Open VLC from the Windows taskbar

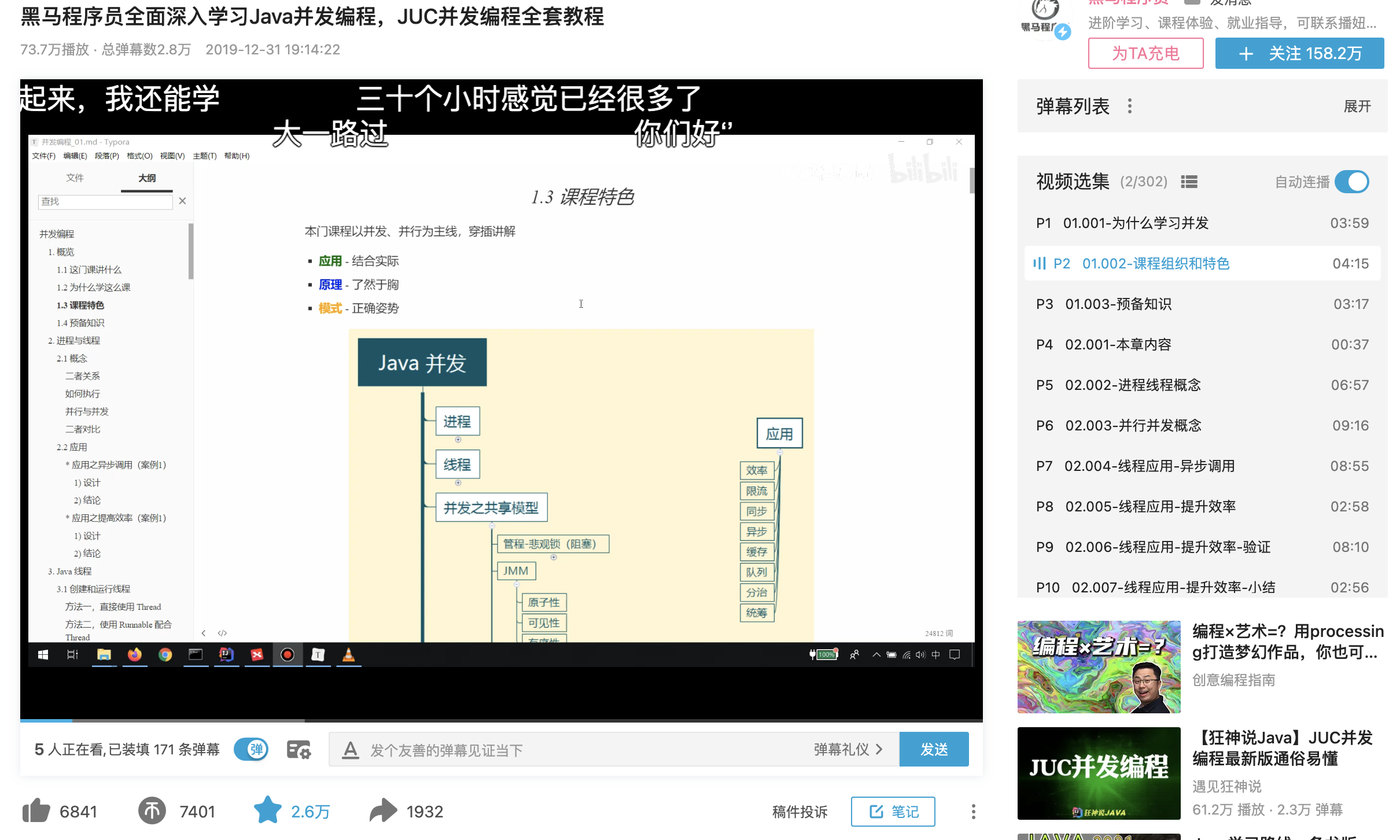(x=348, y=654)
